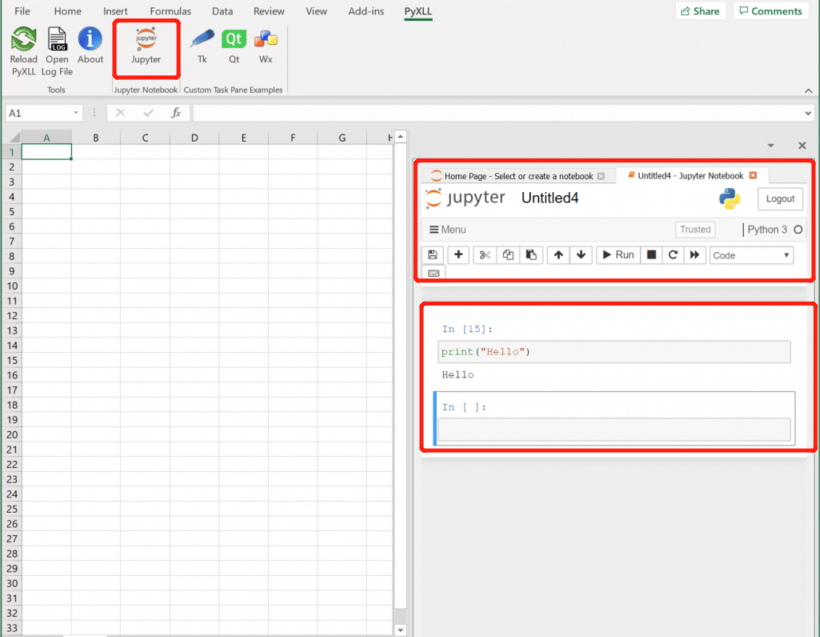This screenshot has height=637, width=820.
Task: Run the current notebook cell
Action: click(617, 254)
